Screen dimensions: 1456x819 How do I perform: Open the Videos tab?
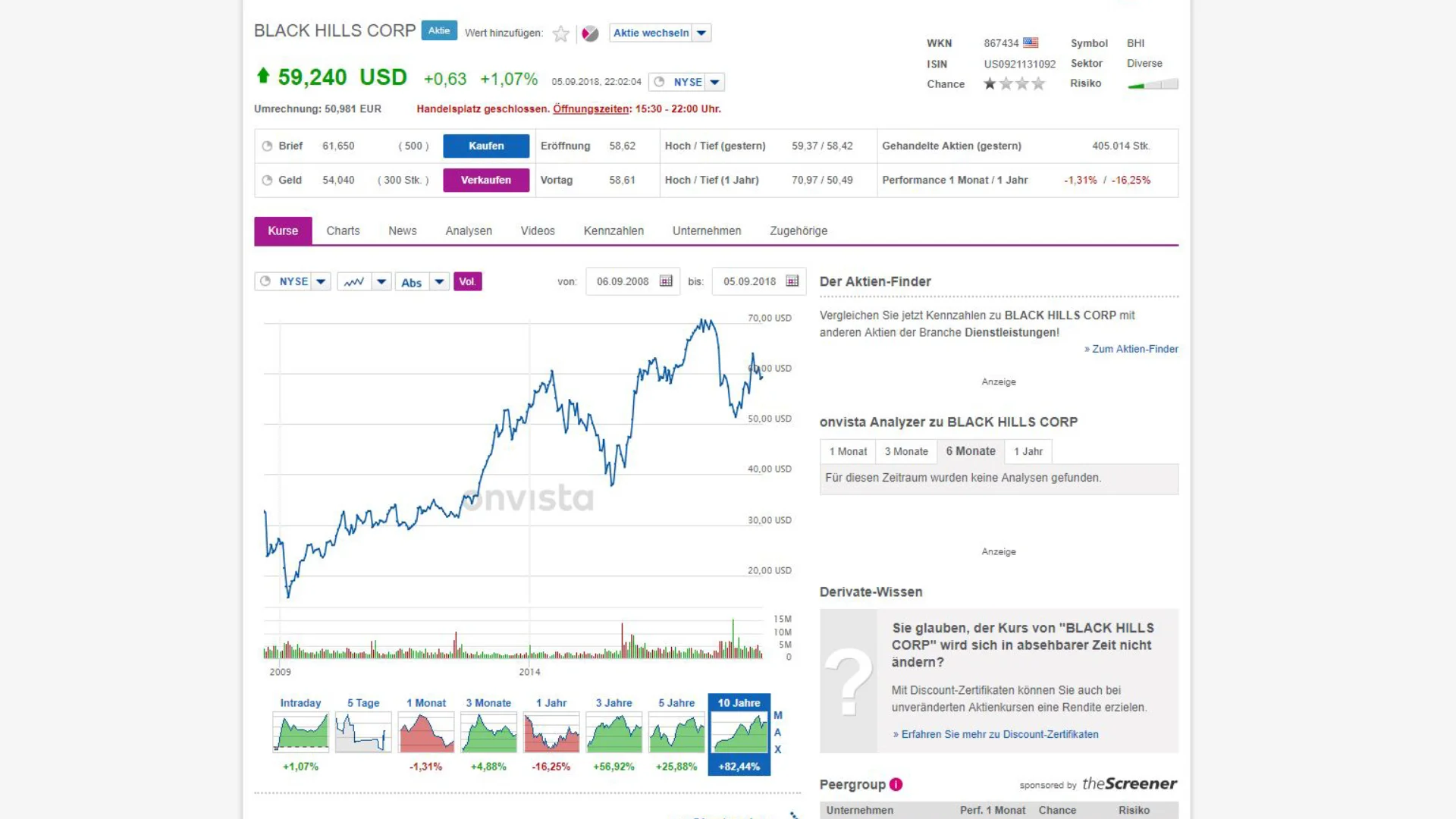tap(538, 231)
